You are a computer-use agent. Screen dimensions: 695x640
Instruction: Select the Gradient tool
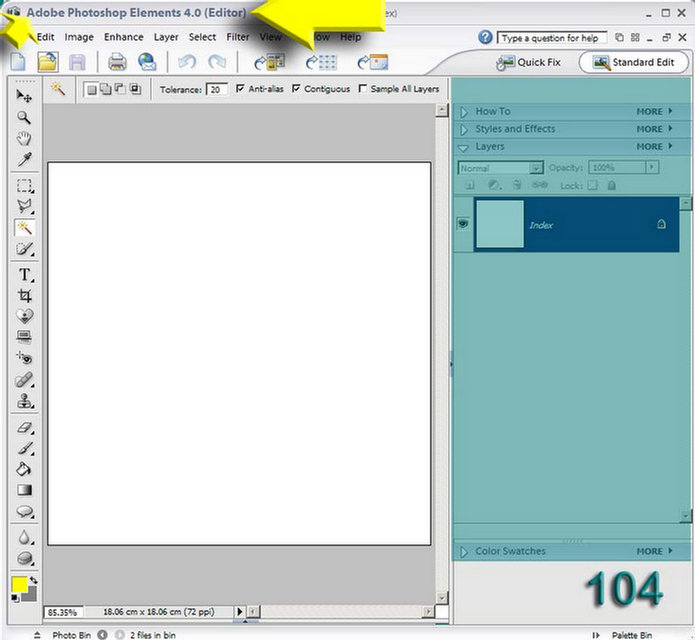24,490
